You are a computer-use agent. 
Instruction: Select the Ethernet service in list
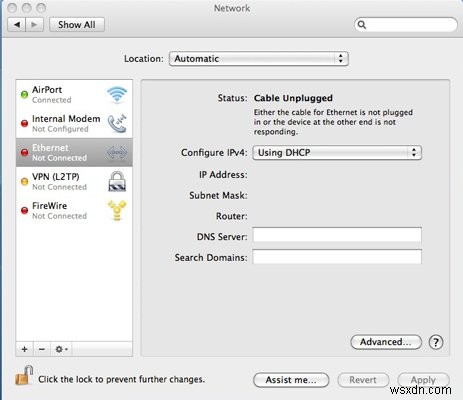tap(74, 152)
